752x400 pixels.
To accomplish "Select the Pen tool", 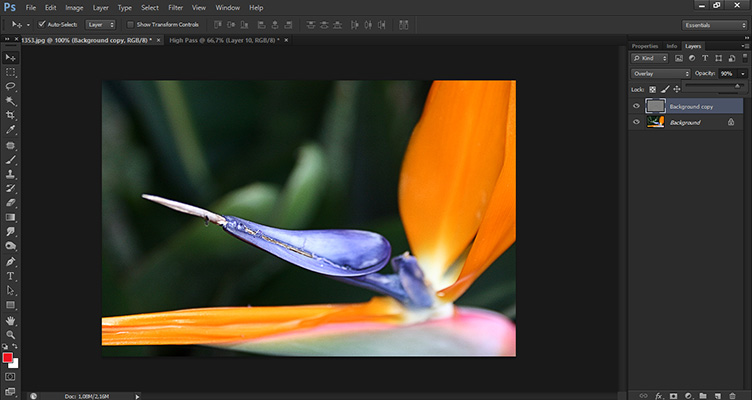I will (x=11, y=261).
